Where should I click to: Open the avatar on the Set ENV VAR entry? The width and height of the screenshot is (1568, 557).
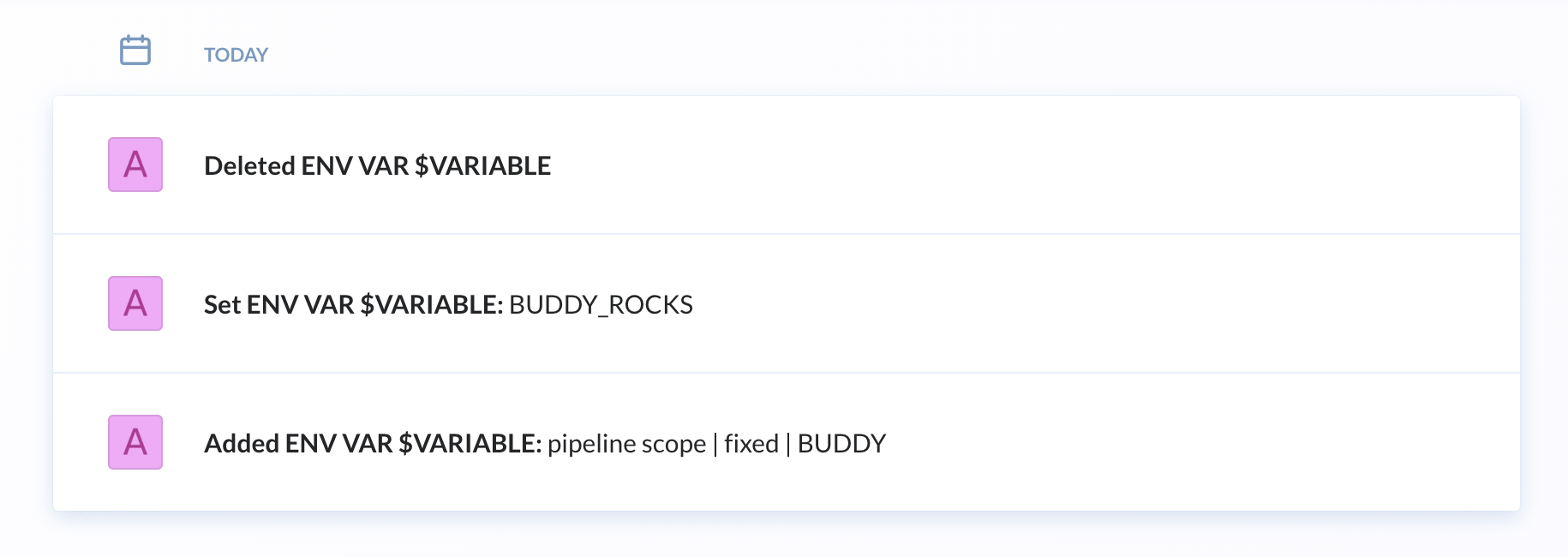[135, 303]
